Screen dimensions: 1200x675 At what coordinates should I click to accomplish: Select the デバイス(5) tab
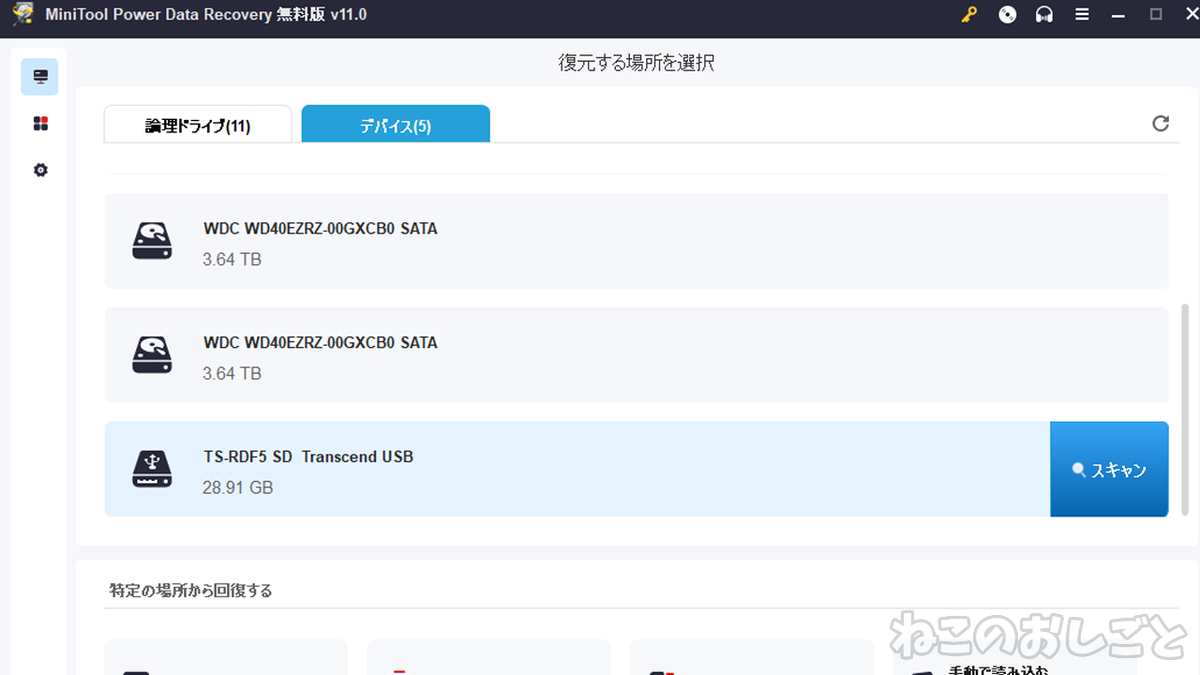click(x=396, y=124)
